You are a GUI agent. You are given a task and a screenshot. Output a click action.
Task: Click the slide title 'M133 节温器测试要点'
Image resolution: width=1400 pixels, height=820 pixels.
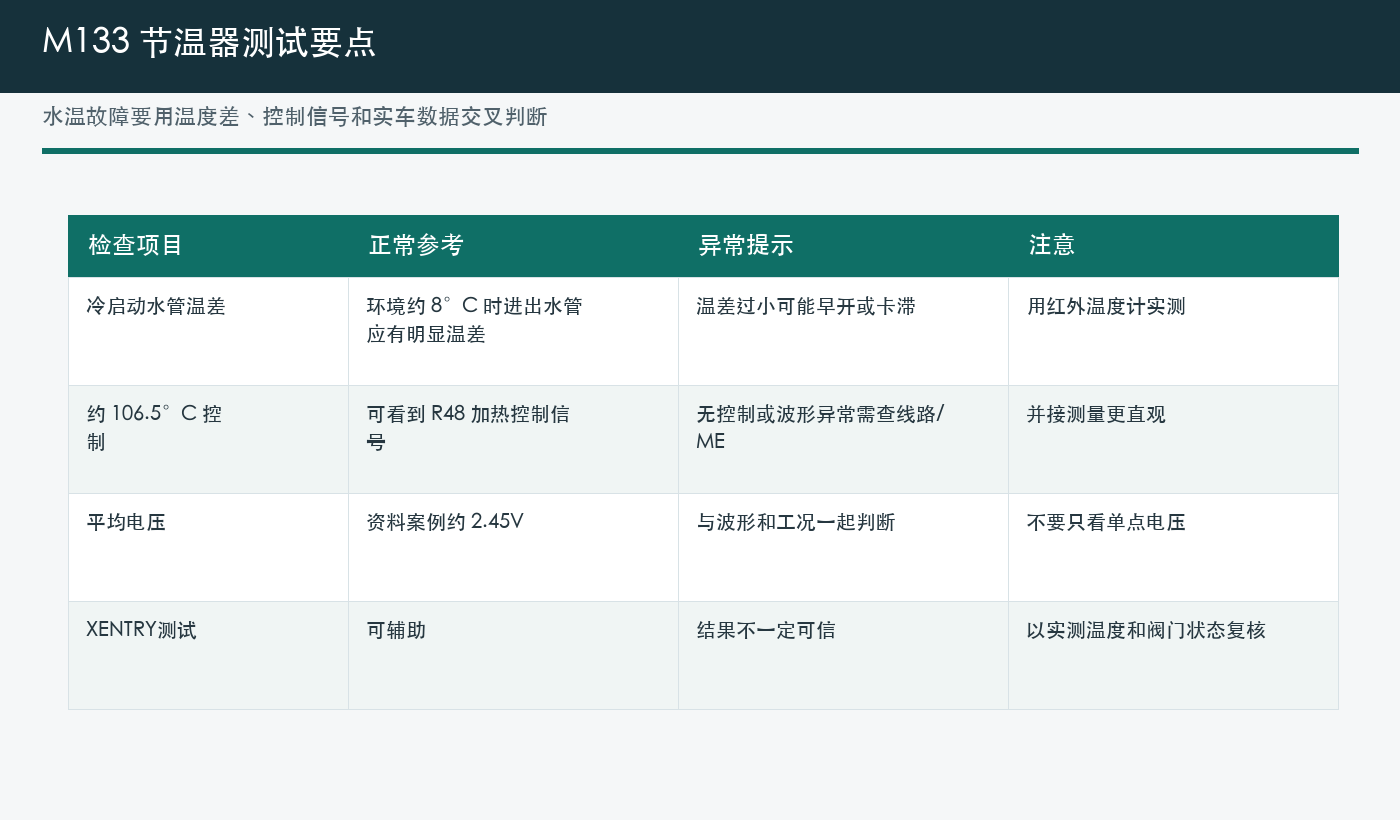coord(209,43)
